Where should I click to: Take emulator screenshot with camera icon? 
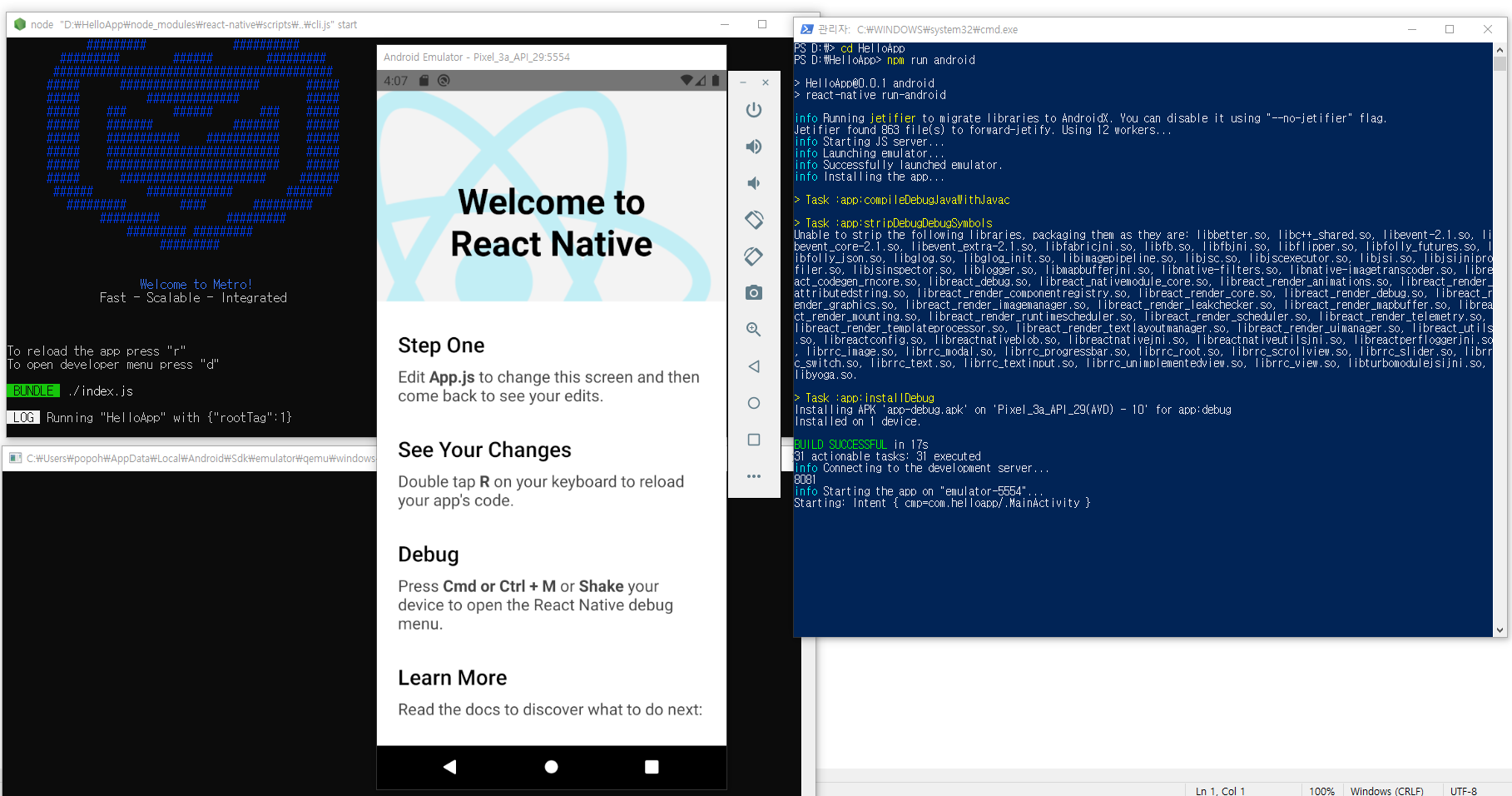pos(754,293)
